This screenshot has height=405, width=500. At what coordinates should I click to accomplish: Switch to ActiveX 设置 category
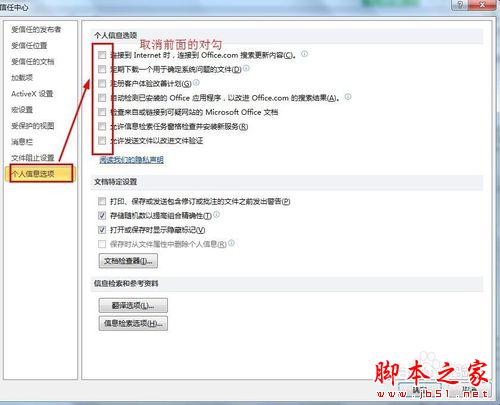pos(32,94)
